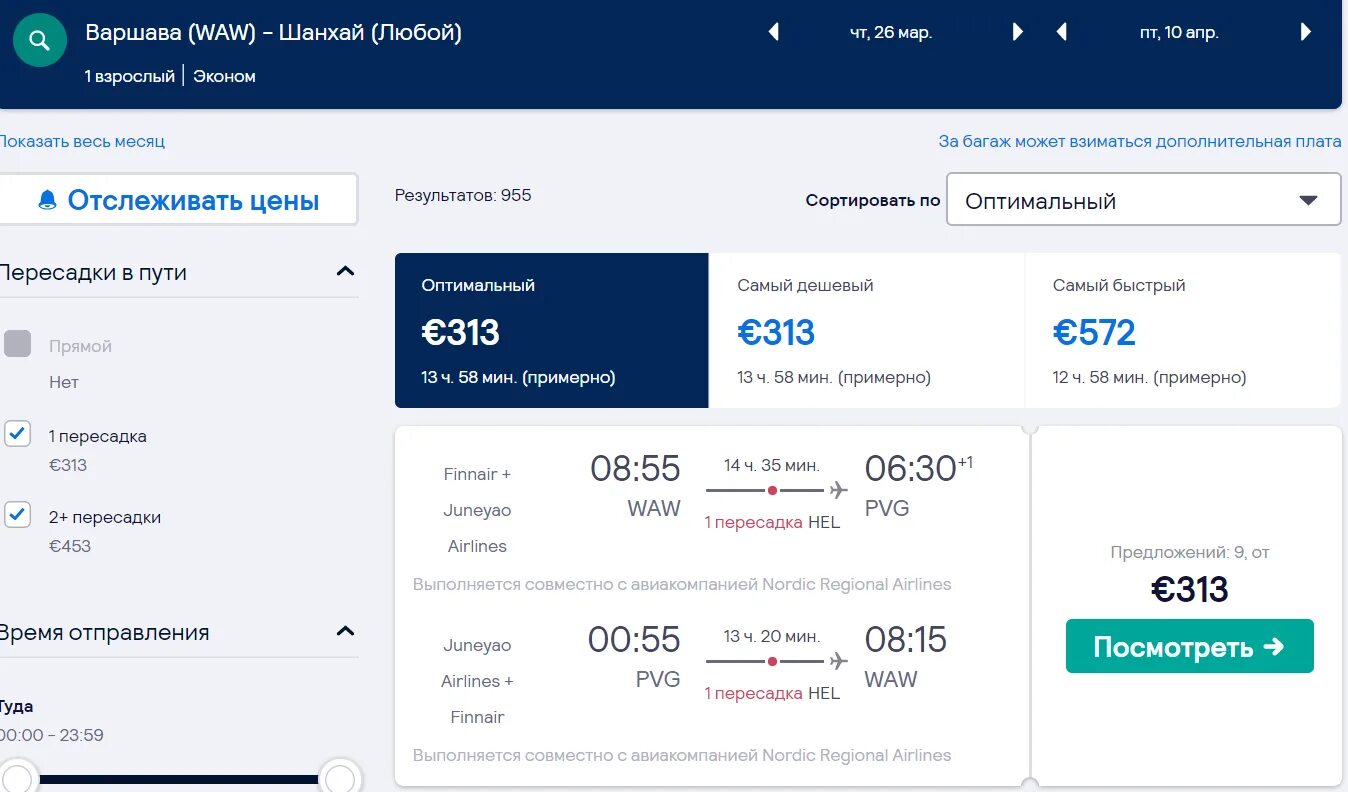The width and height of the screenshot is (1348, 792).
Task: Go to next departure date arrow
Action: click(1017, 32)
